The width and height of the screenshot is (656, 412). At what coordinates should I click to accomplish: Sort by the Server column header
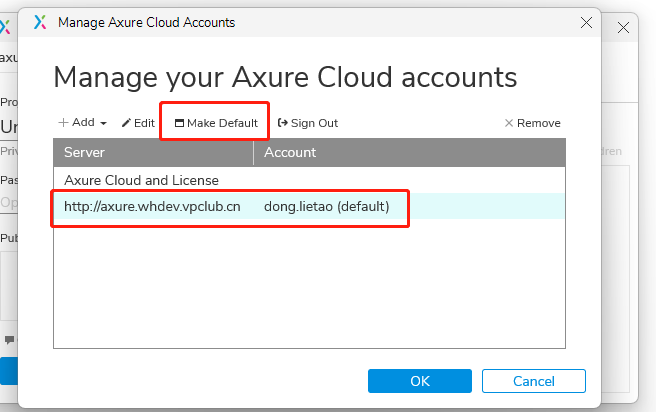pyautogui.click(x=154, y=152)
